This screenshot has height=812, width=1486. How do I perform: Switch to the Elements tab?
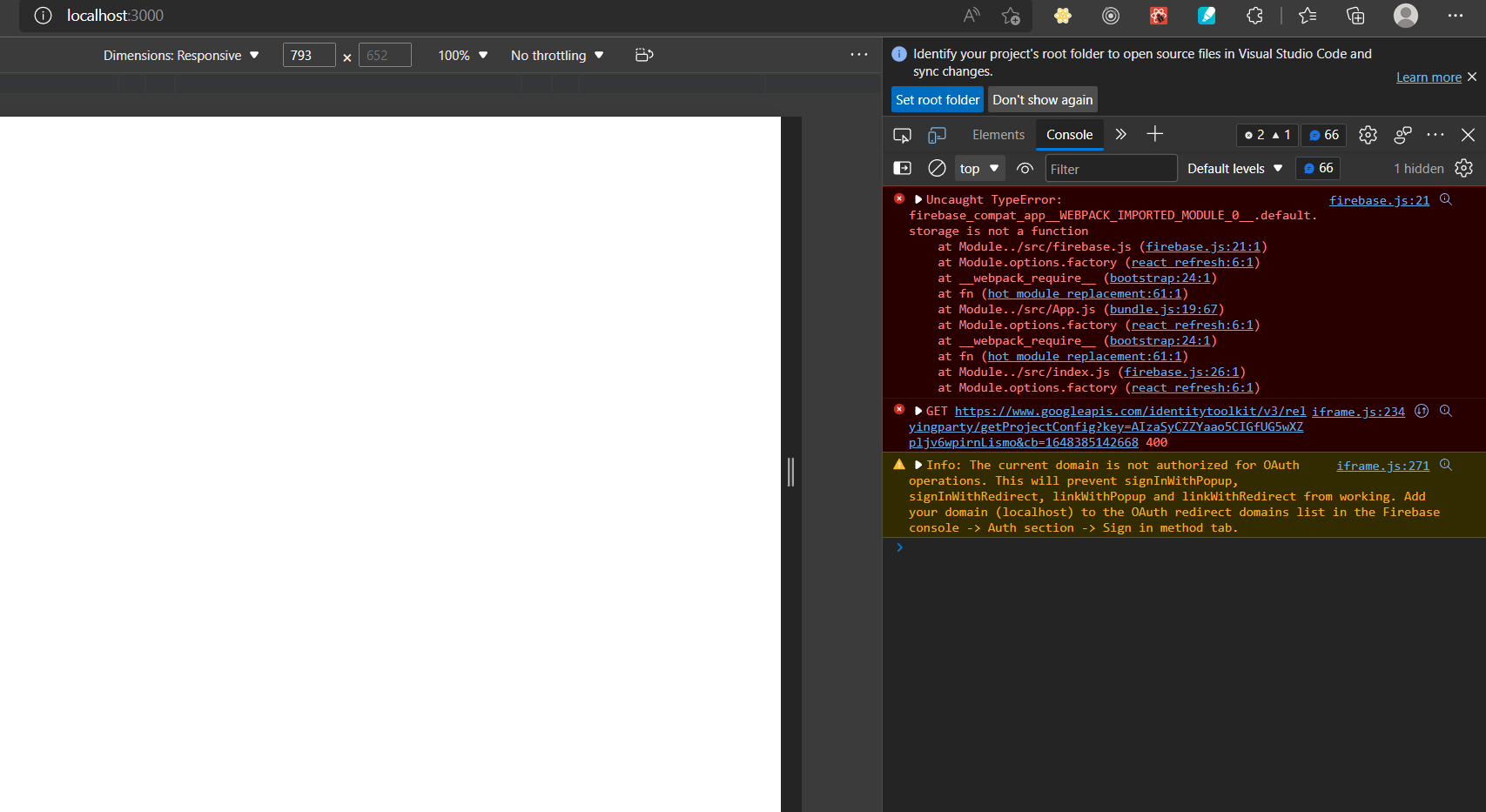999,135
